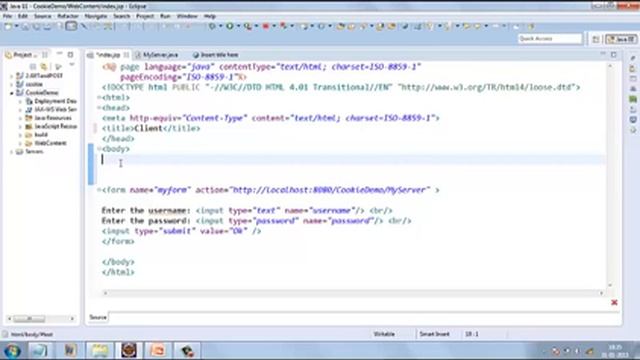
Task: Open the Edit menu
Action: pos(23,16)
